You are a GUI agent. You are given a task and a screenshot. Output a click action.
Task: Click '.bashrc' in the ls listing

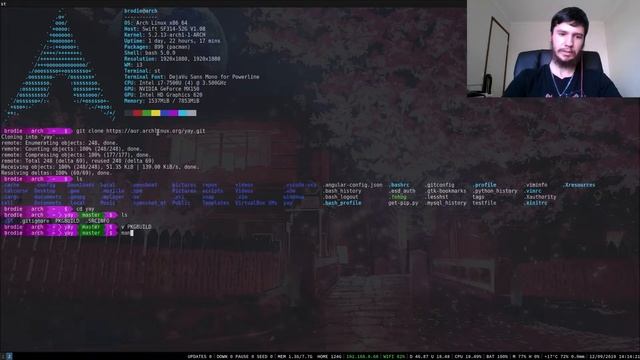coord(399,185)
